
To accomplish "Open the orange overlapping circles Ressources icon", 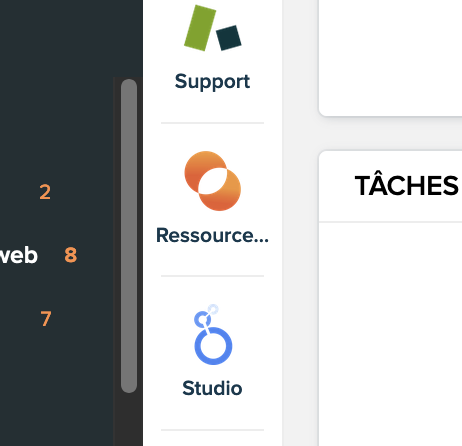I will point(213,181).
